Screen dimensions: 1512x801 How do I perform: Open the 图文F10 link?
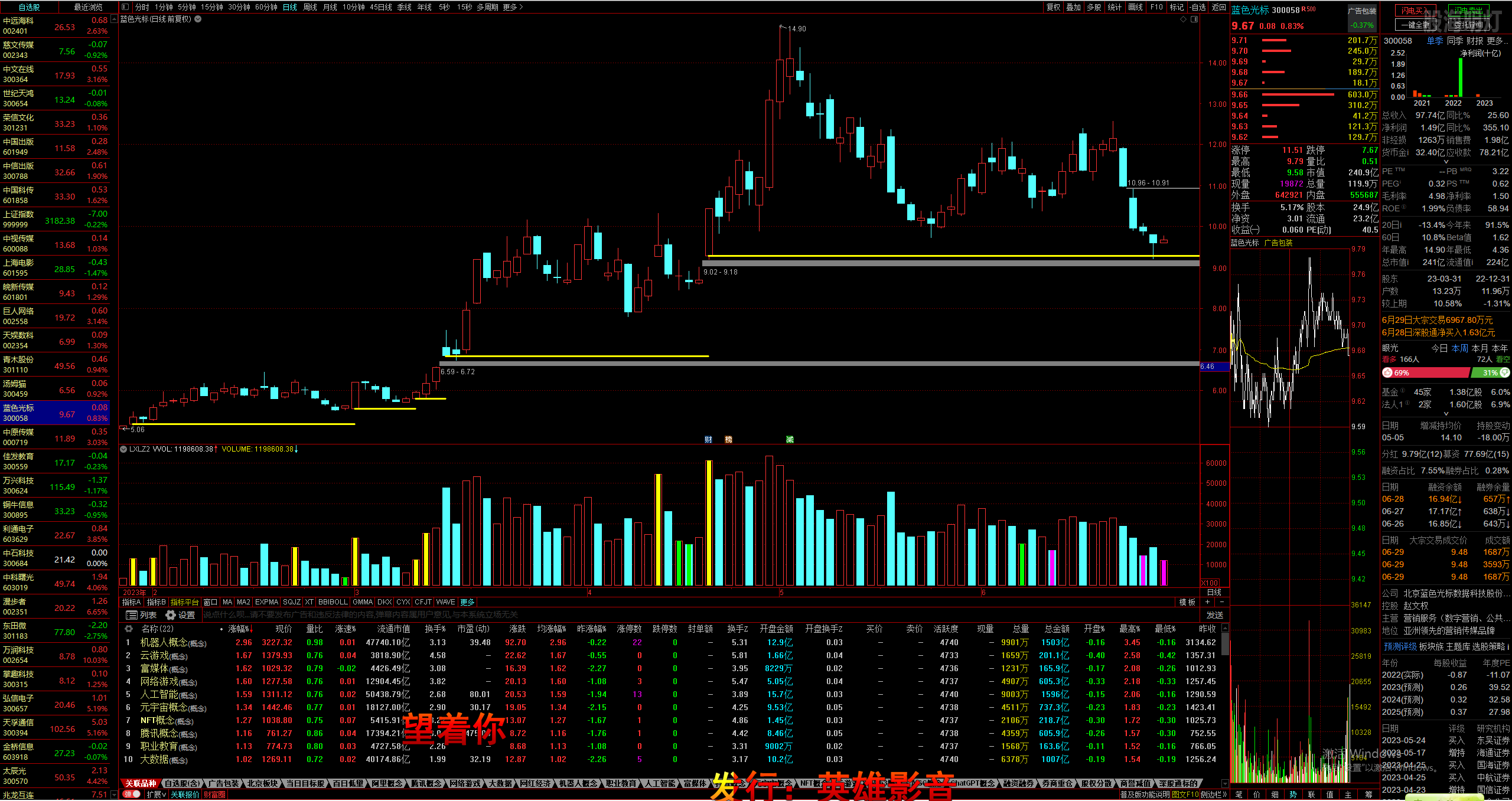pos(1186,795)
